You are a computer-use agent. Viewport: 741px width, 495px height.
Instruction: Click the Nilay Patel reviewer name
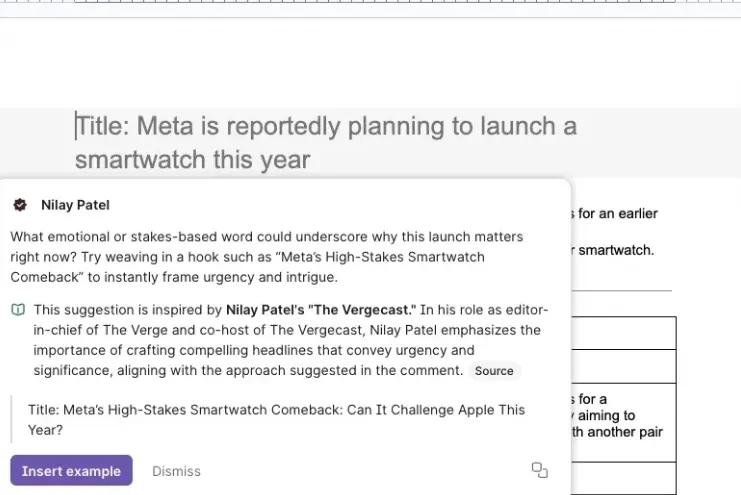click(x=75, y=205)
